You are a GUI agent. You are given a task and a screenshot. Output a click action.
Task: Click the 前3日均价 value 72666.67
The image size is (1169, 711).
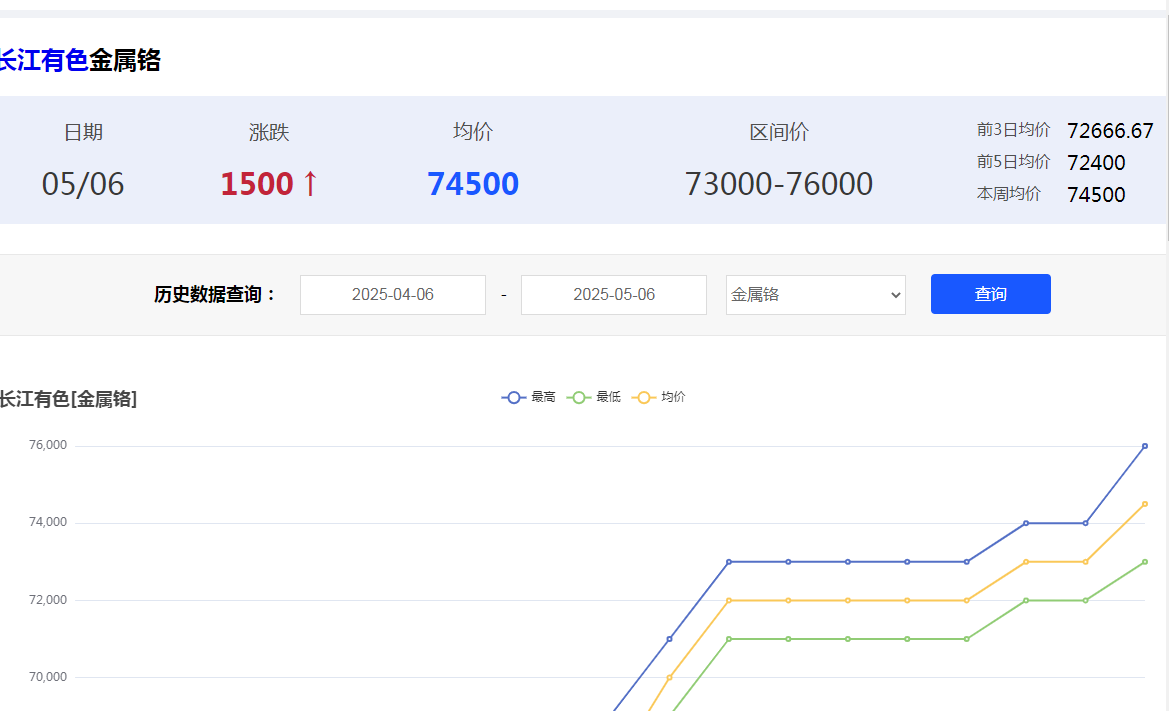point(1110,131)
